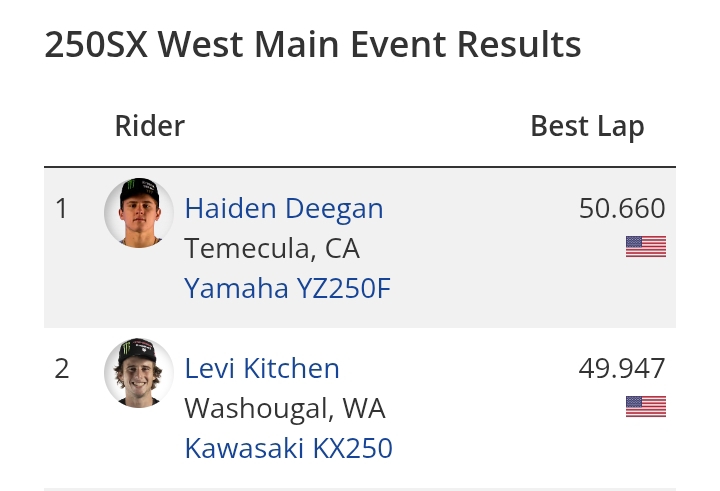Click the 49.947 best lap time

pyautogui.click(x=622, y=368)
